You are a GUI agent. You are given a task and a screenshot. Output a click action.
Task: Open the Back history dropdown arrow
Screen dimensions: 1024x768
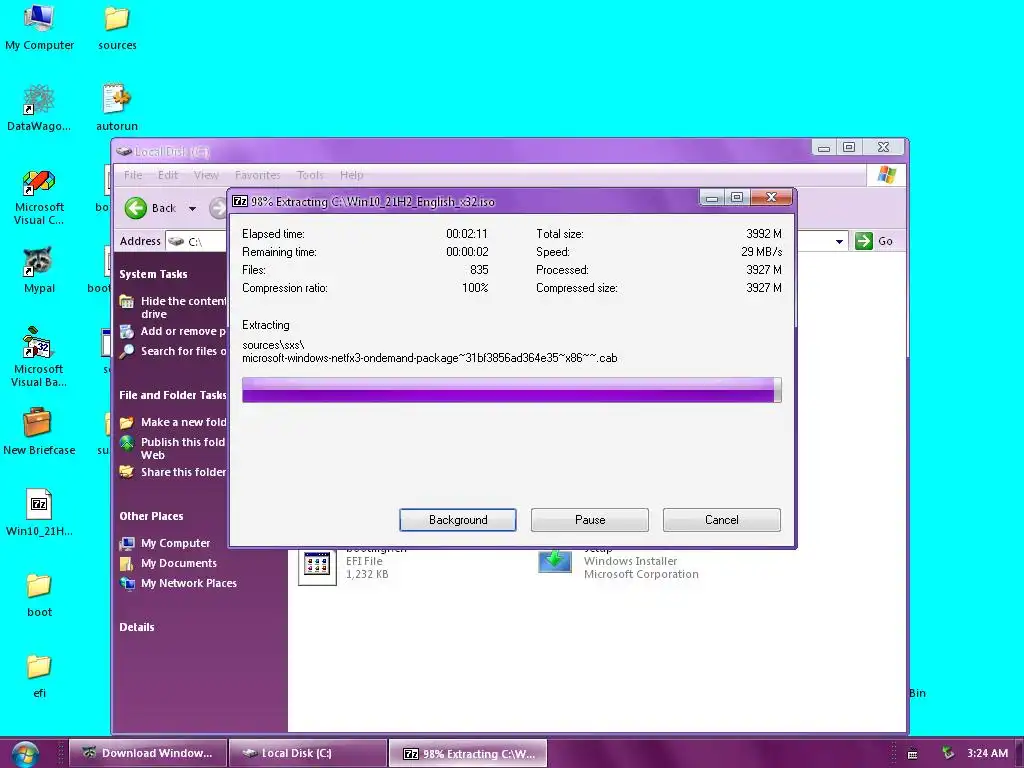(x=192, y=209)
